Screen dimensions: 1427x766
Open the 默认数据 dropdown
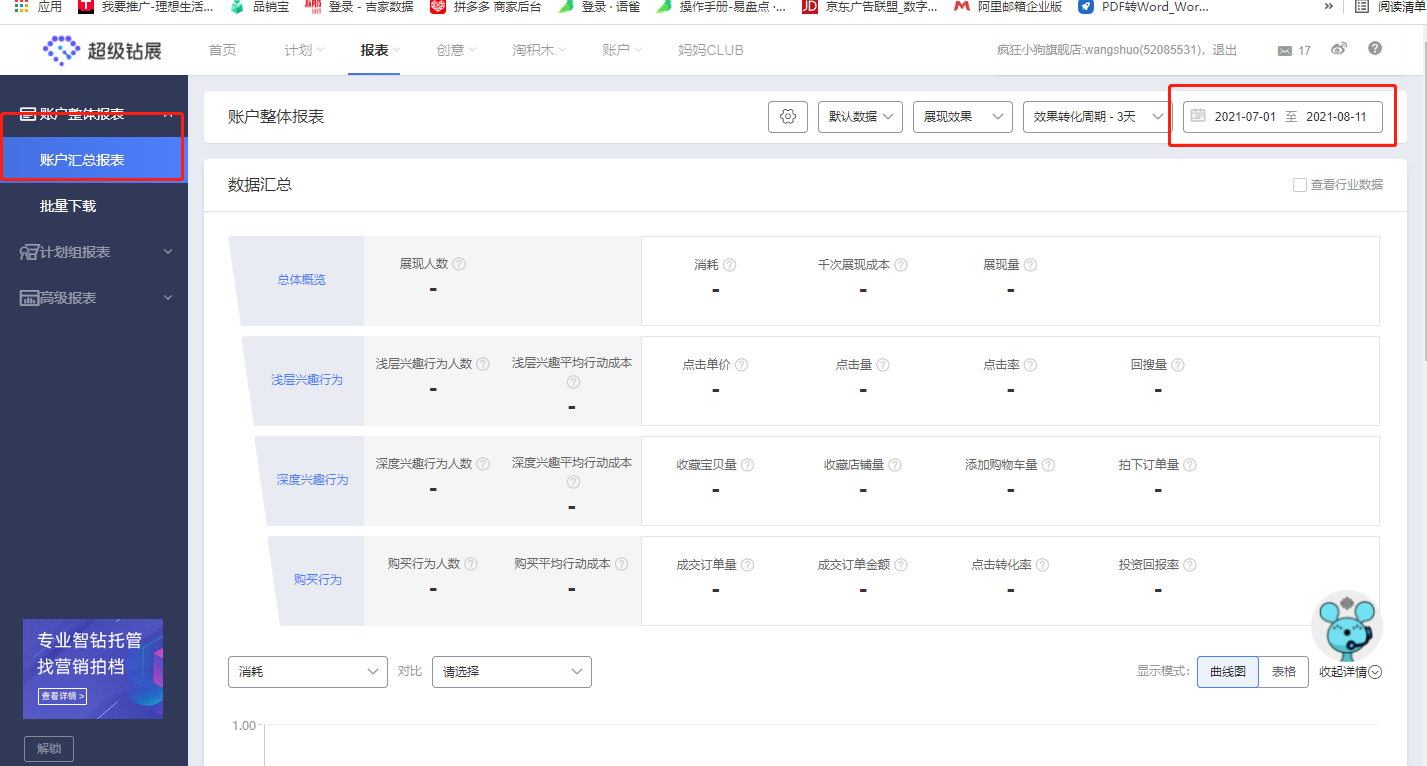[861, 117]
